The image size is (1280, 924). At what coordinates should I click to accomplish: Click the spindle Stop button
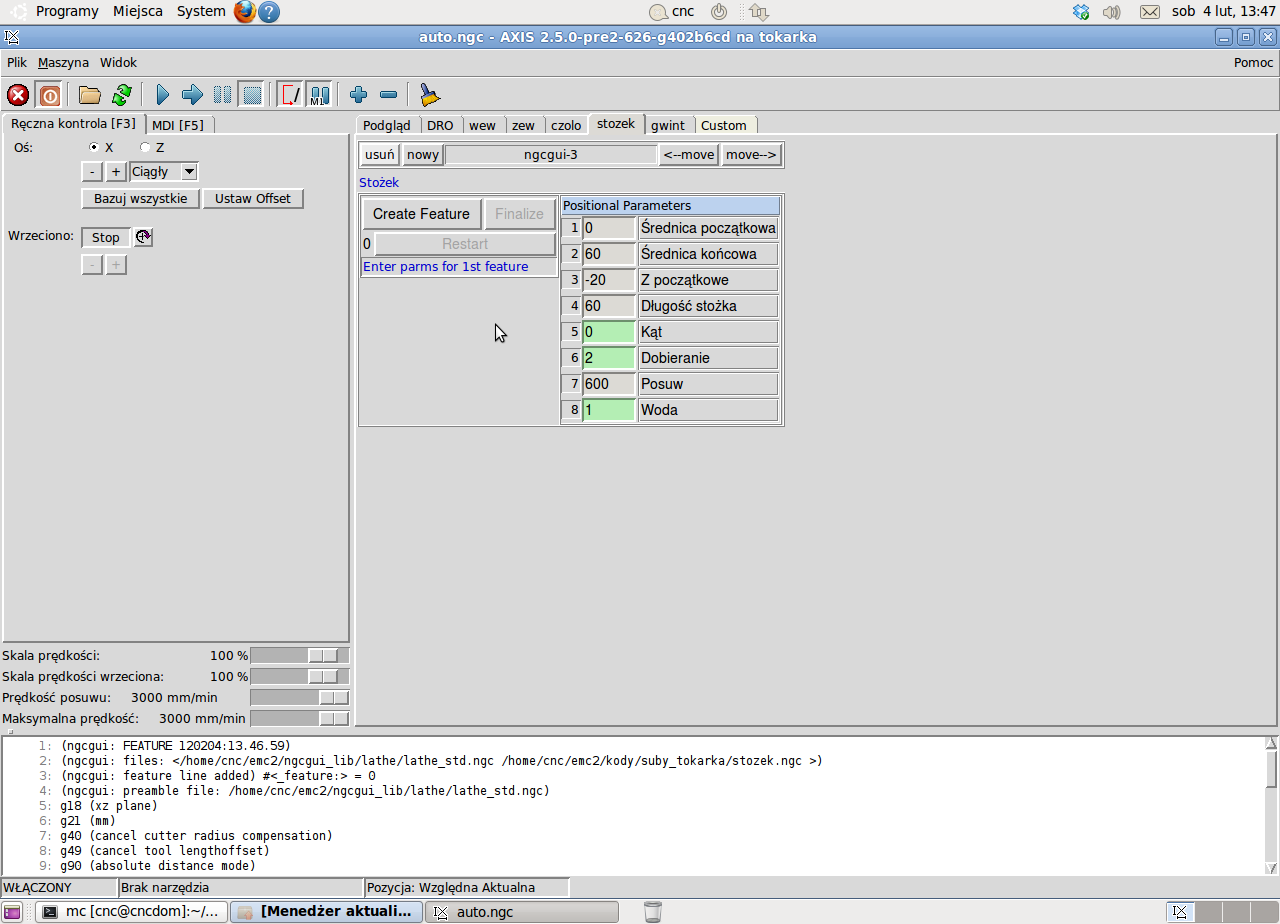tap(106, 237)
